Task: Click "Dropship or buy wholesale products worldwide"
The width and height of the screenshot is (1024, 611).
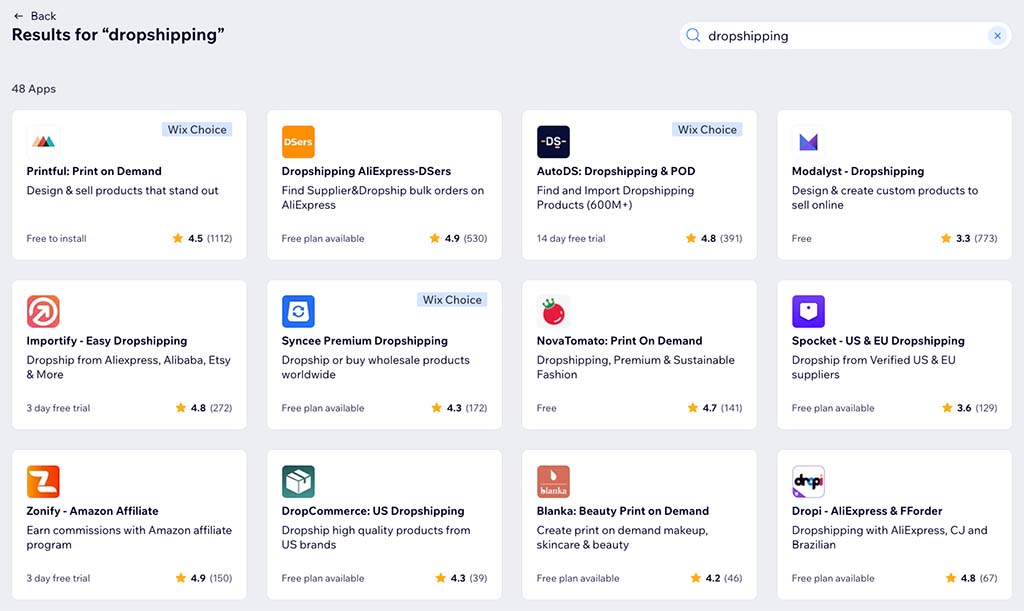Action: 376,367
